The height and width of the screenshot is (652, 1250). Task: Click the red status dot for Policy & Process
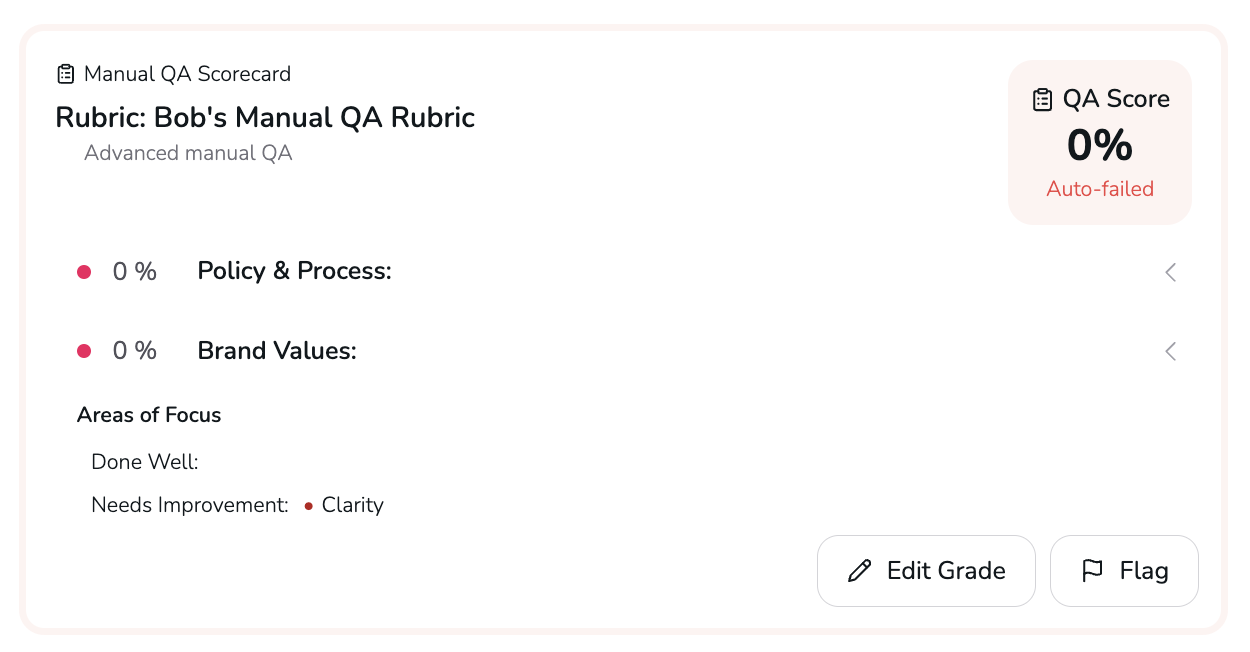pyautogui.click(x=84, y=272)
